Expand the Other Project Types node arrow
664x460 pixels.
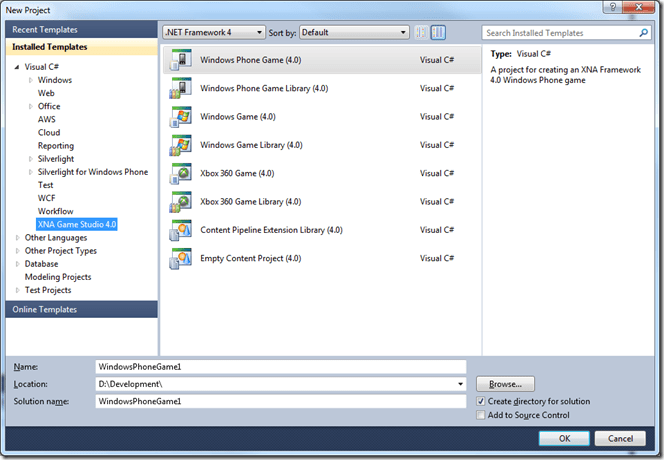(x=17, y=251)
